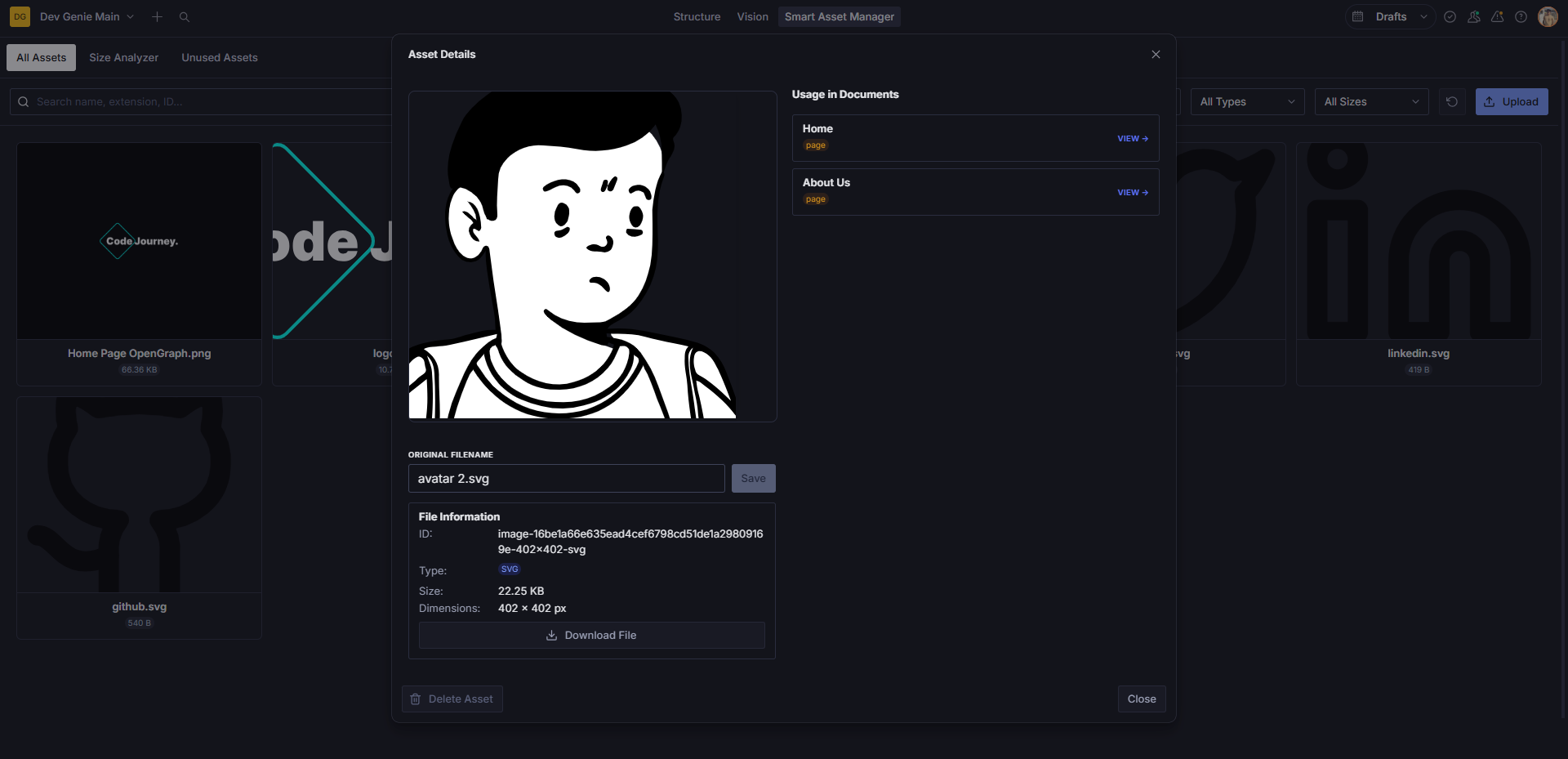Click the refresh icon next to All Sizes
The height and width of the screenshot is (759, 1568).
tap(1452, 101)
